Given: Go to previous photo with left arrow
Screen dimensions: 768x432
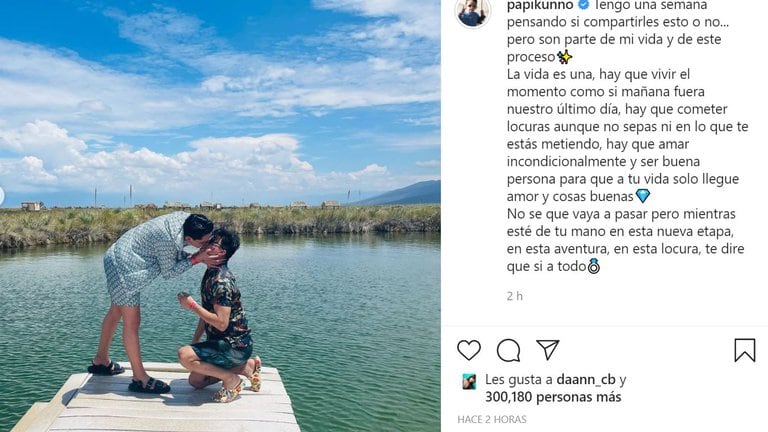Looking at the screenshot, I should pyautogui.click(x=1, y=196).
